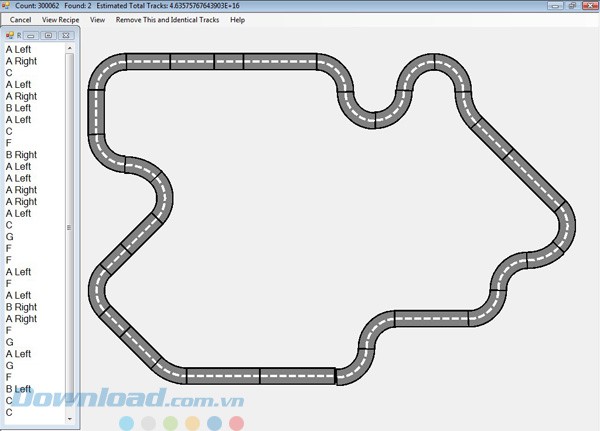Open the View Recipe menu
The width and height of the screenshot is (600, 431).
tap(60, 19)
